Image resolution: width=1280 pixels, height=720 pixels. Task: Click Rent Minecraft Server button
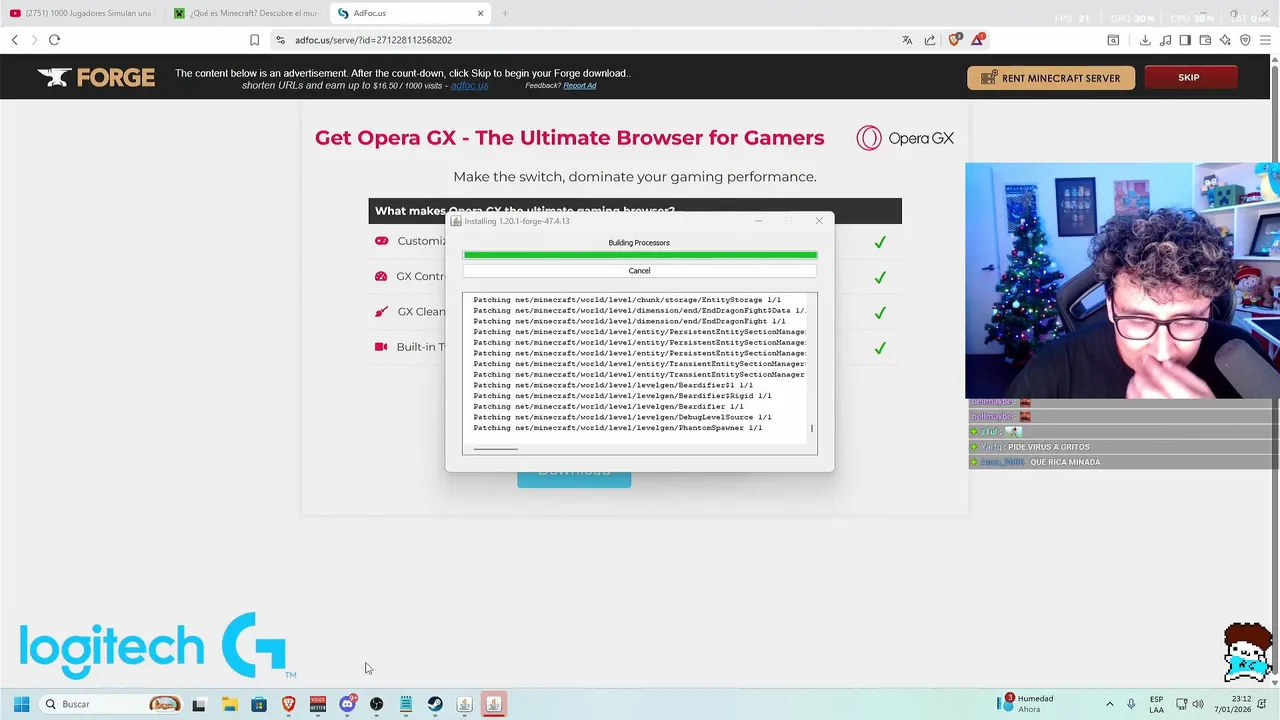(1051, 78)
